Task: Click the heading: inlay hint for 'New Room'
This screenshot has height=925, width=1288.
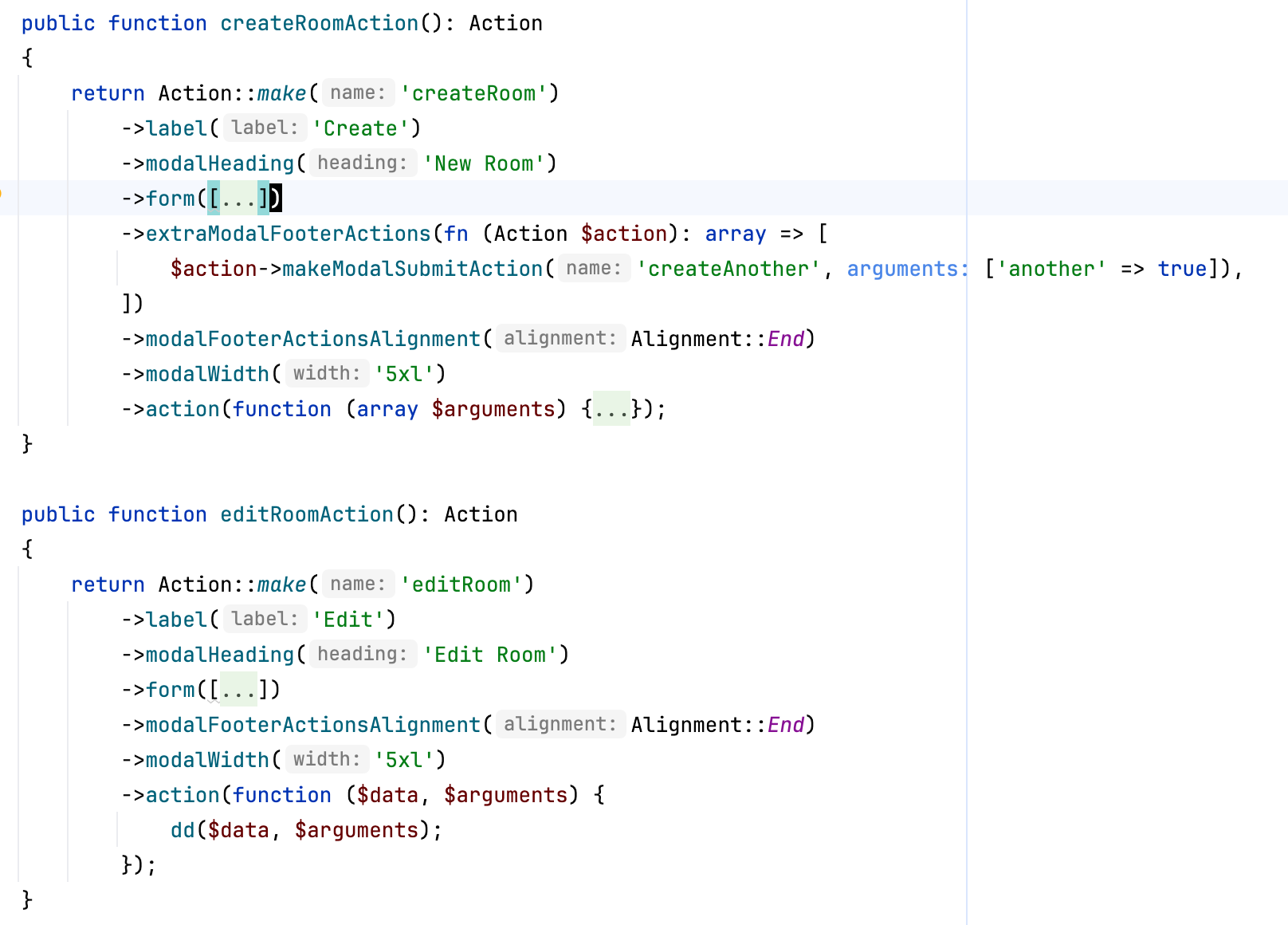Action: click(363, 163)
